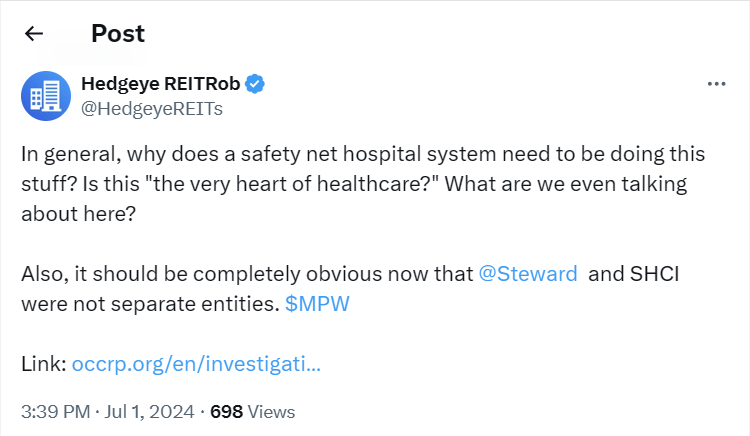Open Hedgeye REITRob profile avatar
750x436 pixels.
45,97
